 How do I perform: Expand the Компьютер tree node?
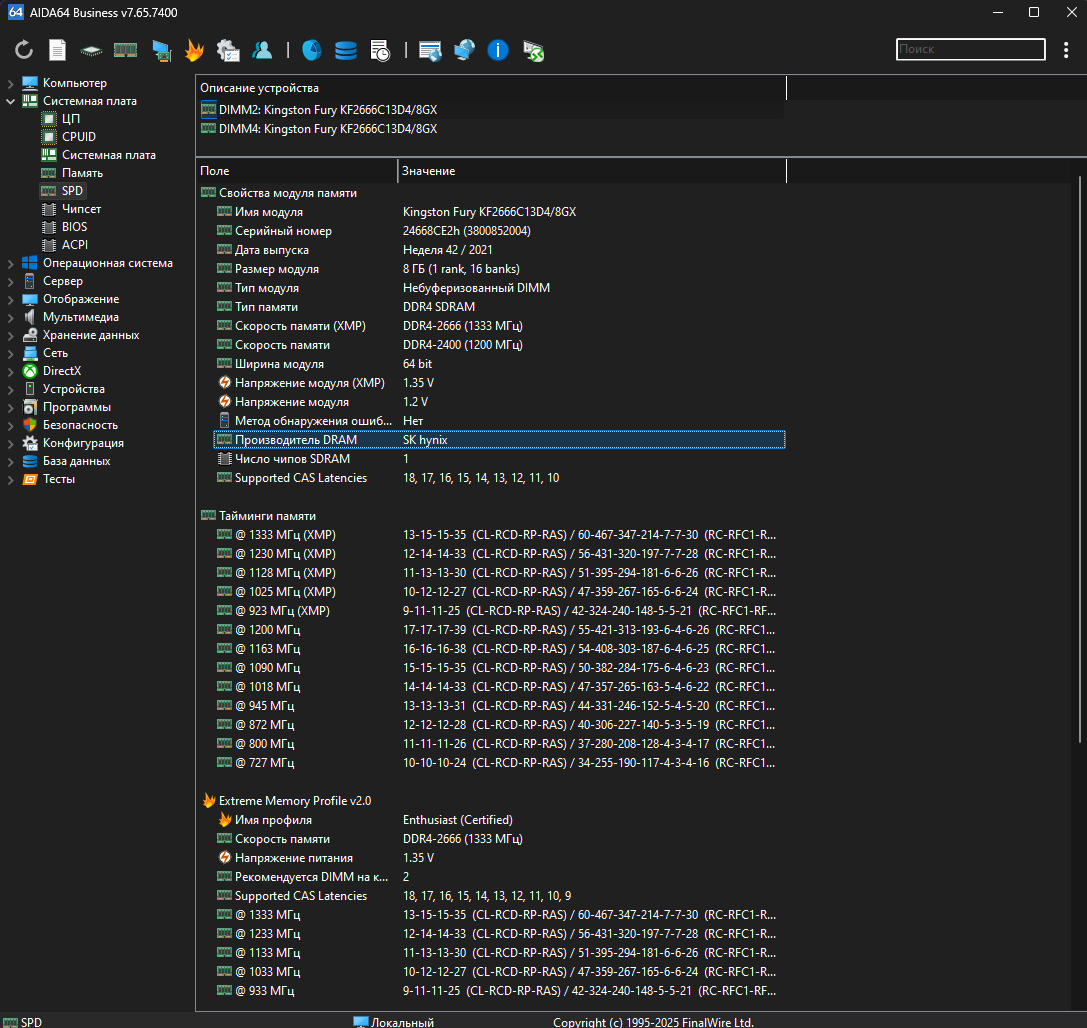[x=10, y=83]
